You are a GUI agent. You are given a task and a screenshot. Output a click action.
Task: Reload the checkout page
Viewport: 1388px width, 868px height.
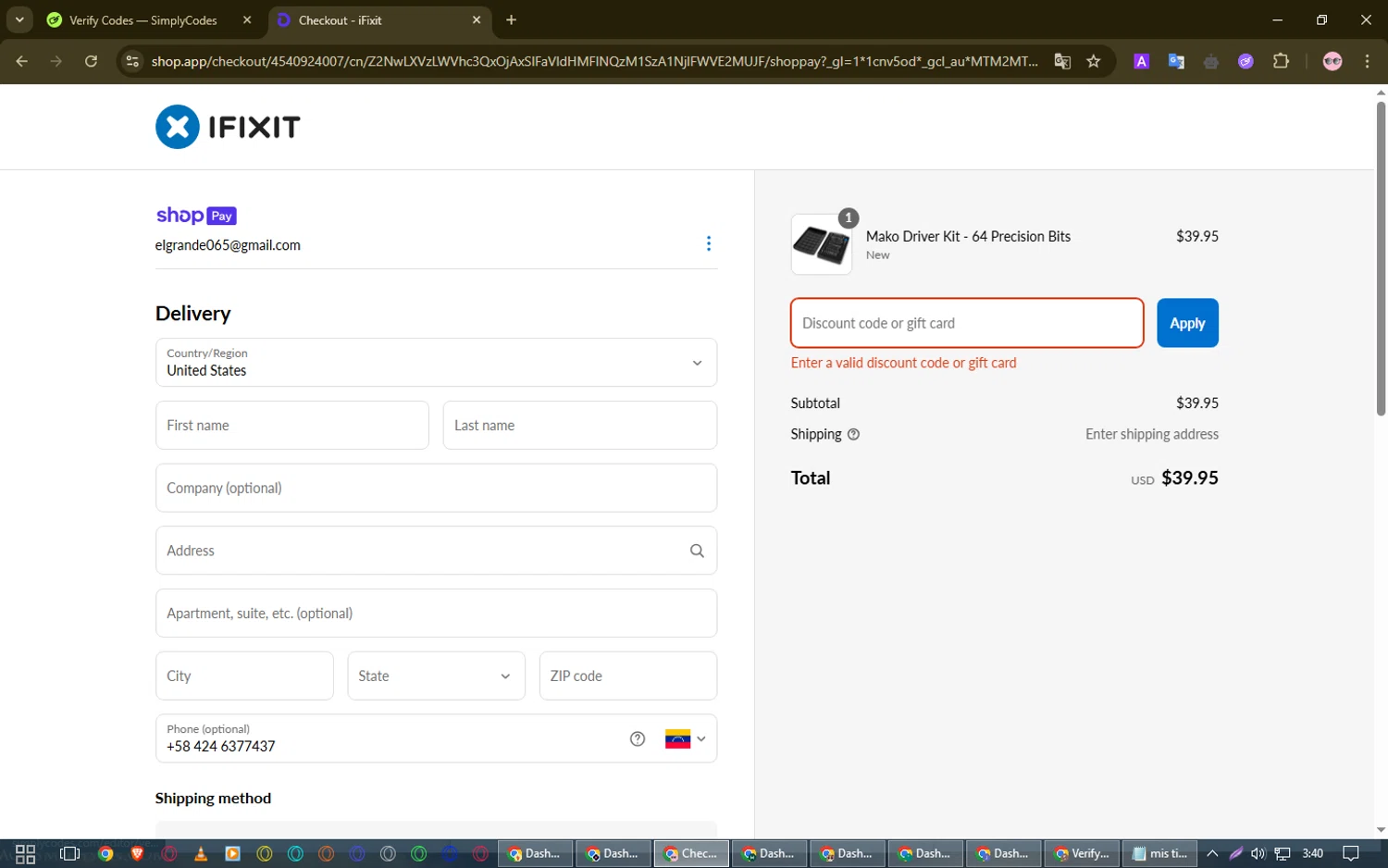tap(91, 61)
